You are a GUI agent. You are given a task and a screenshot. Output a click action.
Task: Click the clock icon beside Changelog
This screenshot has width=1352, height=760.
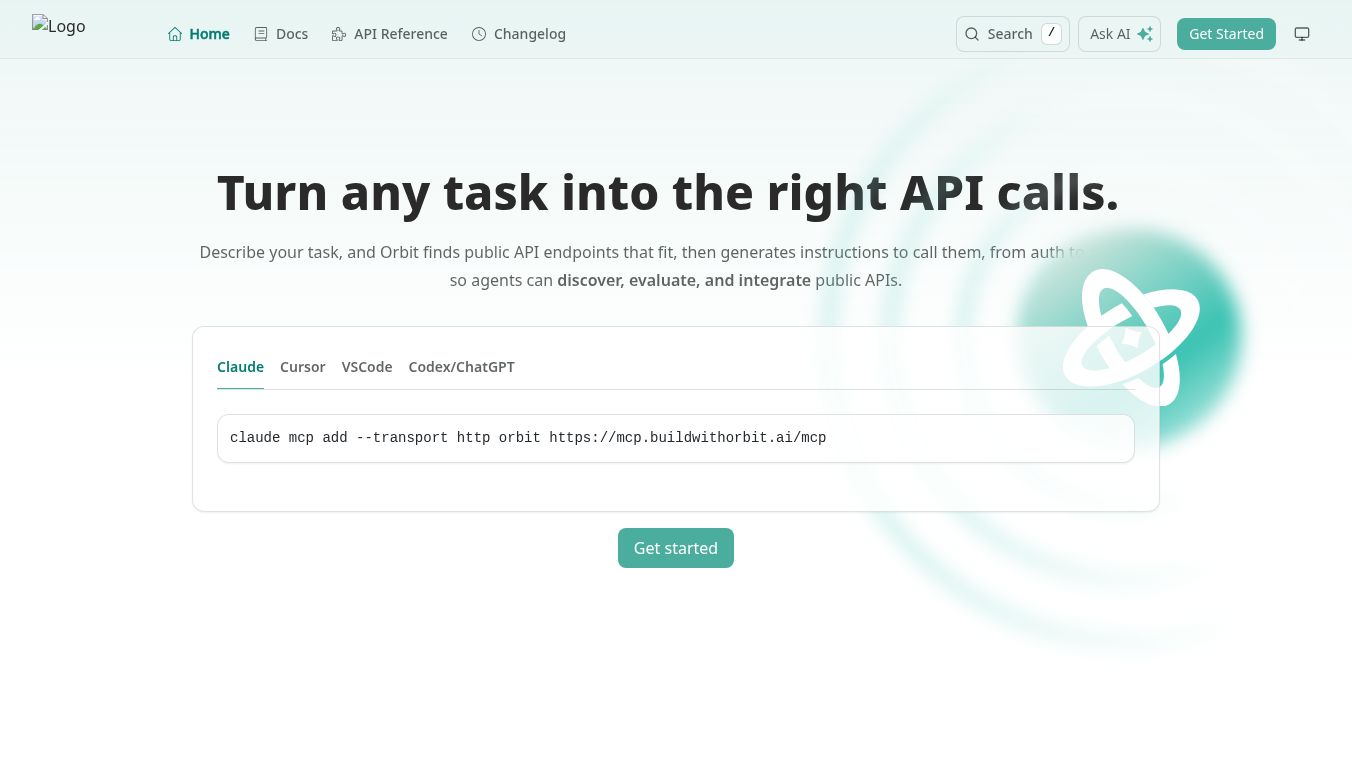pyautogui.click(x=479, y=34)
